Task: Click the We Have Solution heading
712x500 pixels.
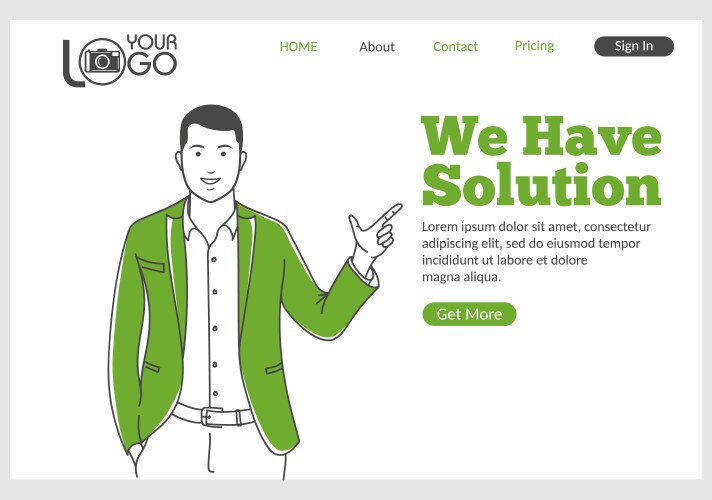Action: 541,161
